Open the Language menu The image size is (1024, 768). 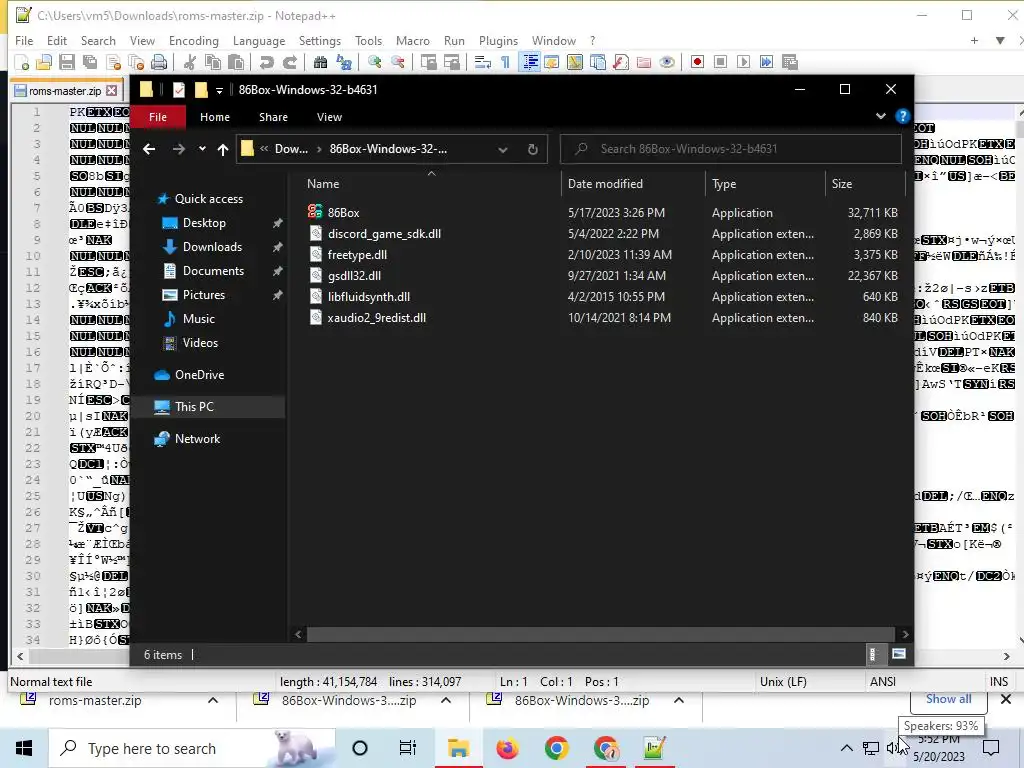[259, 40]
